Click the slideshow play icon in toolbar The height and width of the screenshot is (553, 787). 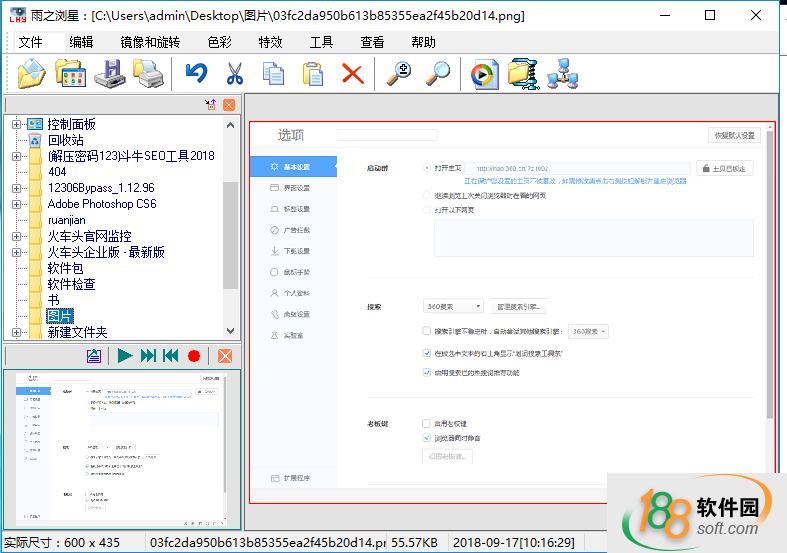coord(484,73)
